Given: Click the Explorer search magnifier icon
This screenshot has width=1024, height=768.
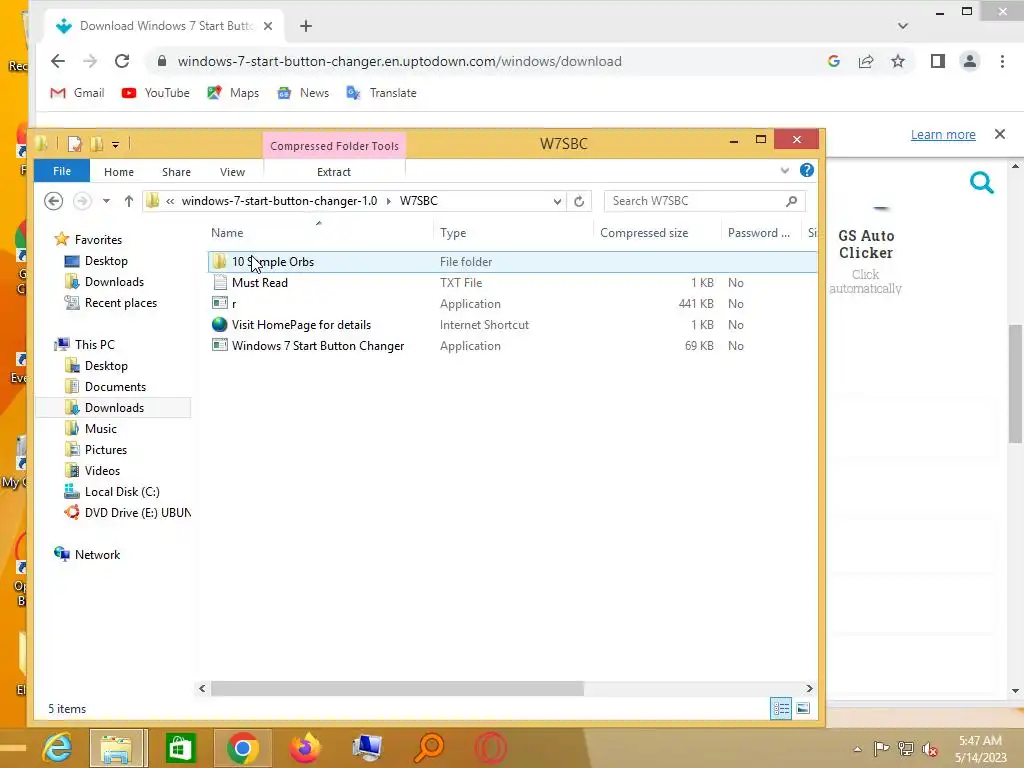Looking at the screenshot, I should click(792, 201).
